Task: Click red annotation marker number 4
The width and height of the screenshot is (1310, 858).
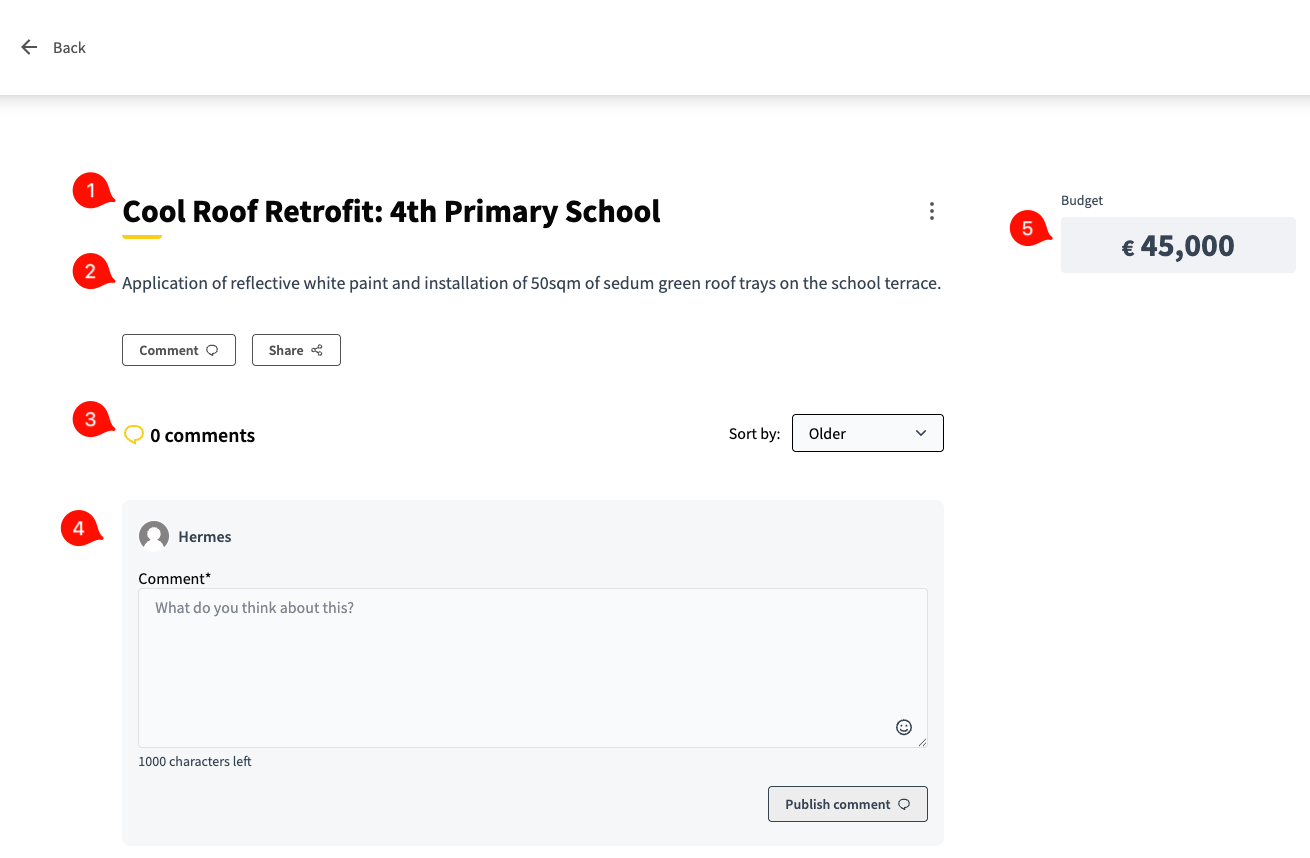Action: coord(80,528)
